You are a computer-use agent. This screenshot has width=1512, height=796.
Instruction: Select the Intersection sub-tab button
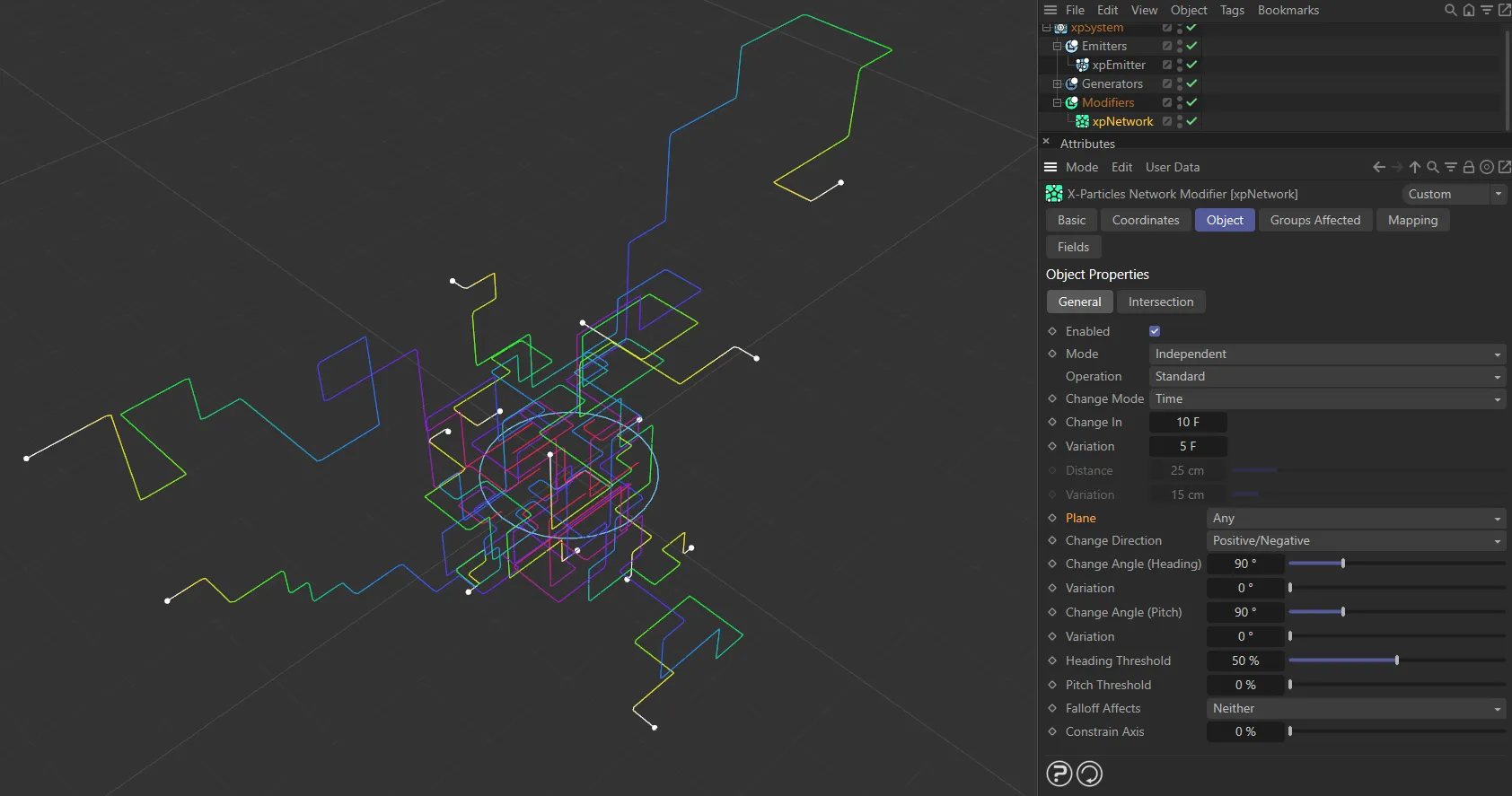pyautogui.click(x=1160, y=302)
